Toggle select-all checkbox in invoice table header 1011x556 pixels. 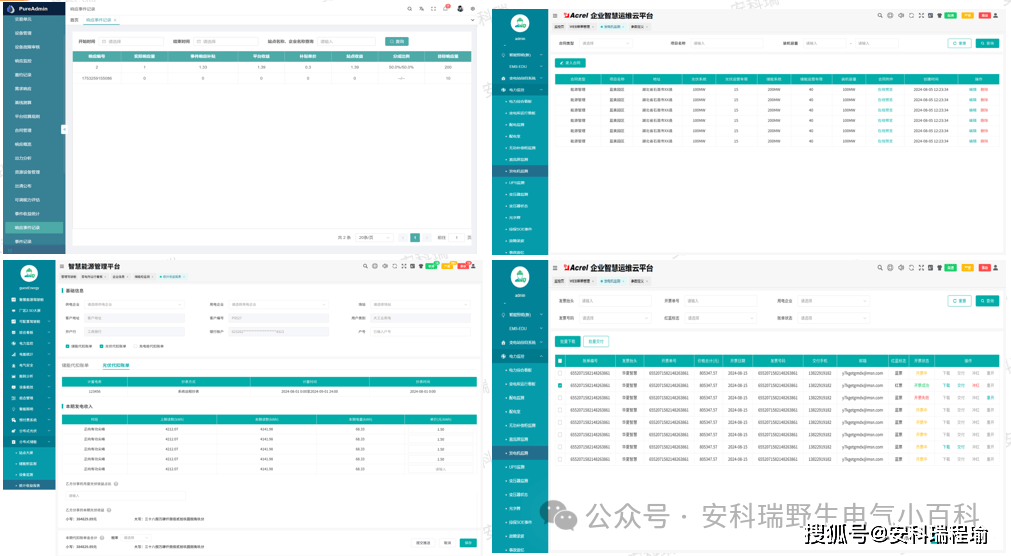click(x=560, y=361)
